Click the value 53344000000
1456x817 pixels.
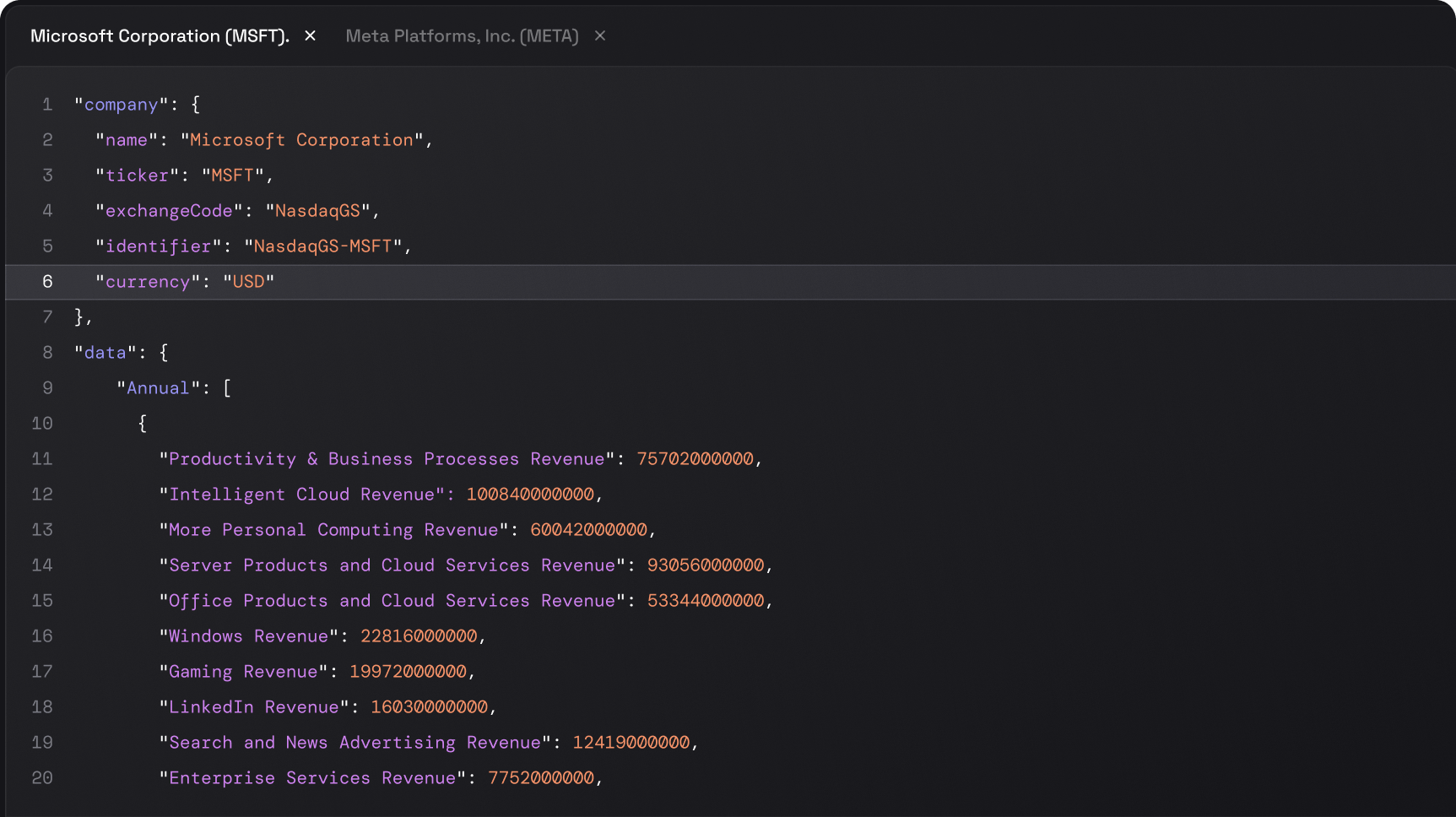[x=706, y=601]
